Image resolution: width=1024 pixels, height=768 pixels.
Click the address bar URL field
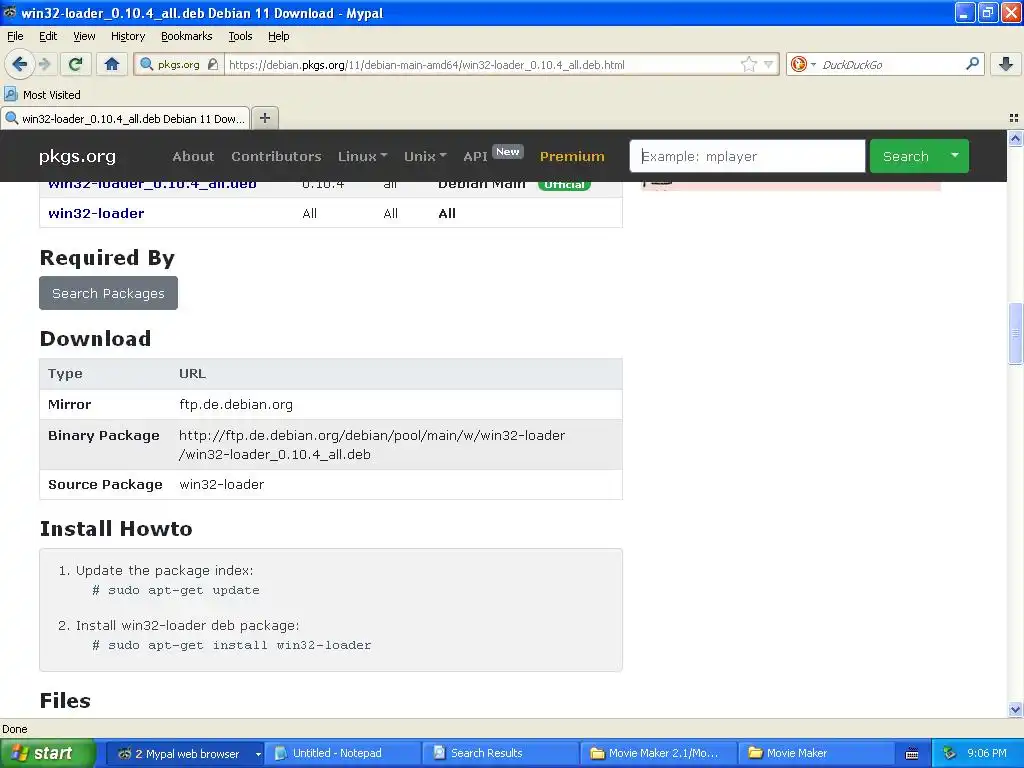pyautogui.click(x=483, y=65)
